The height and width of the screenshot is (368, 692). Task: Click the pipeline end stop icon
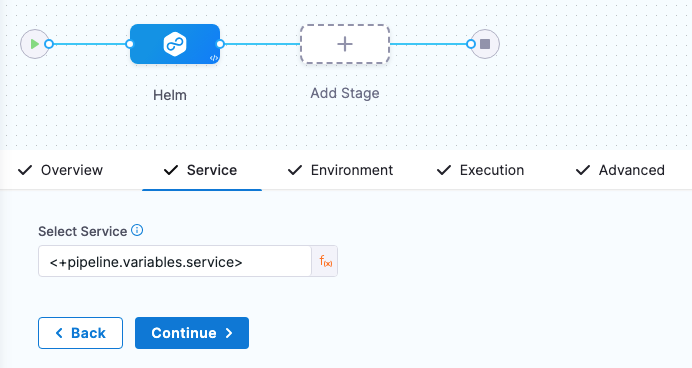pyautogui.click(x=485, y=44)
